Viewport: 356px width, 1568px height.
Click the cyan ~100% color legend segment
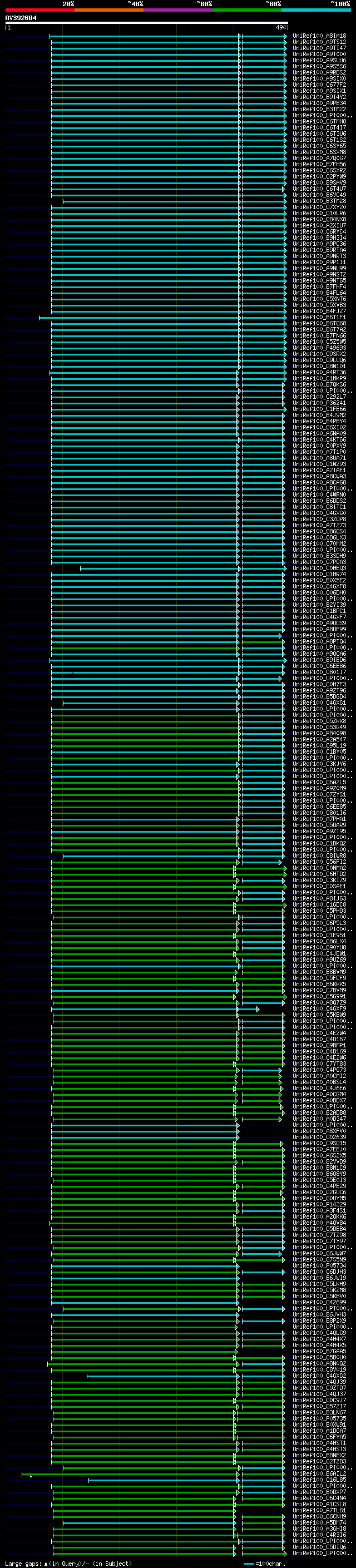pos(316,10)
